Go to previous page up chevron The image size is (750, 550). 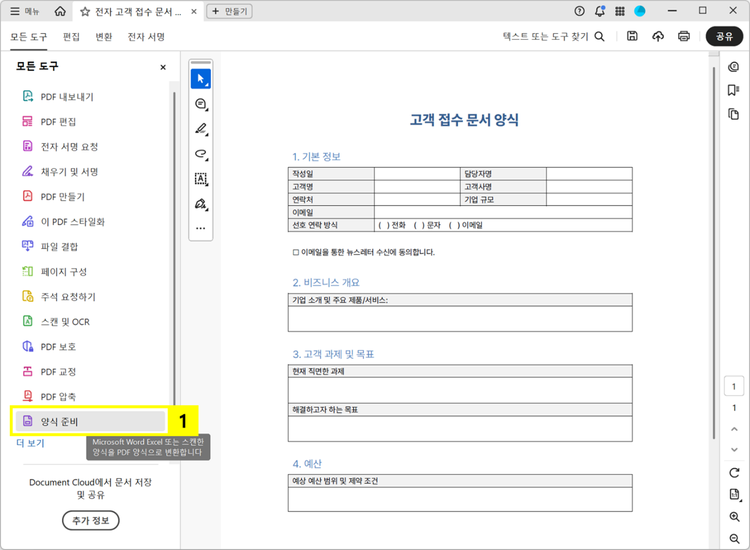pos(734,429)
